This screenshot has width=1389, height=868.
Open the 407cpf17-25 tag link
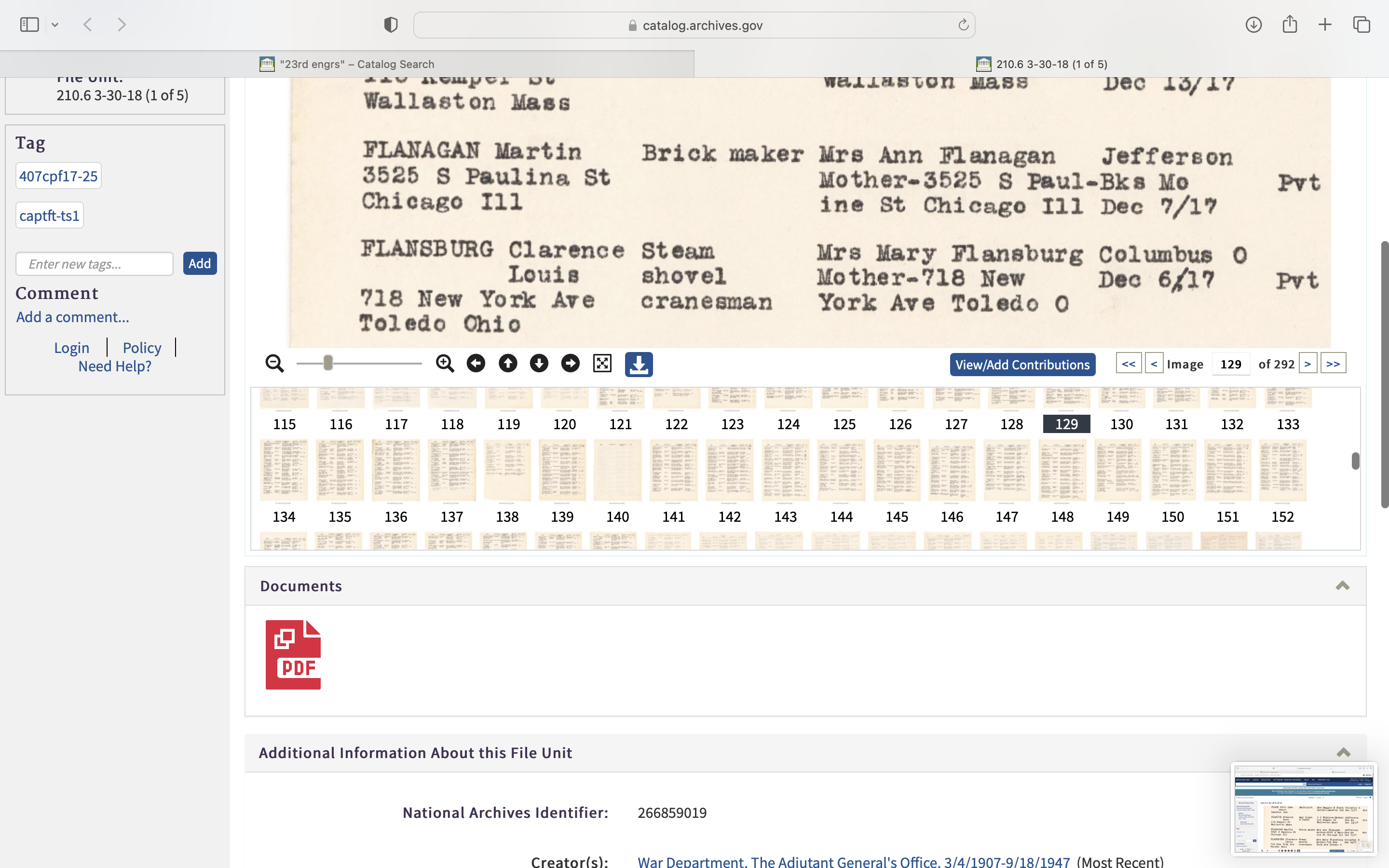[x=58, y=176]
